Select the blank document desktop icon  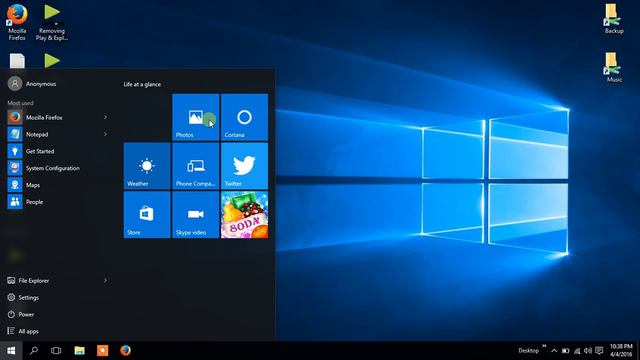point(17,61)
